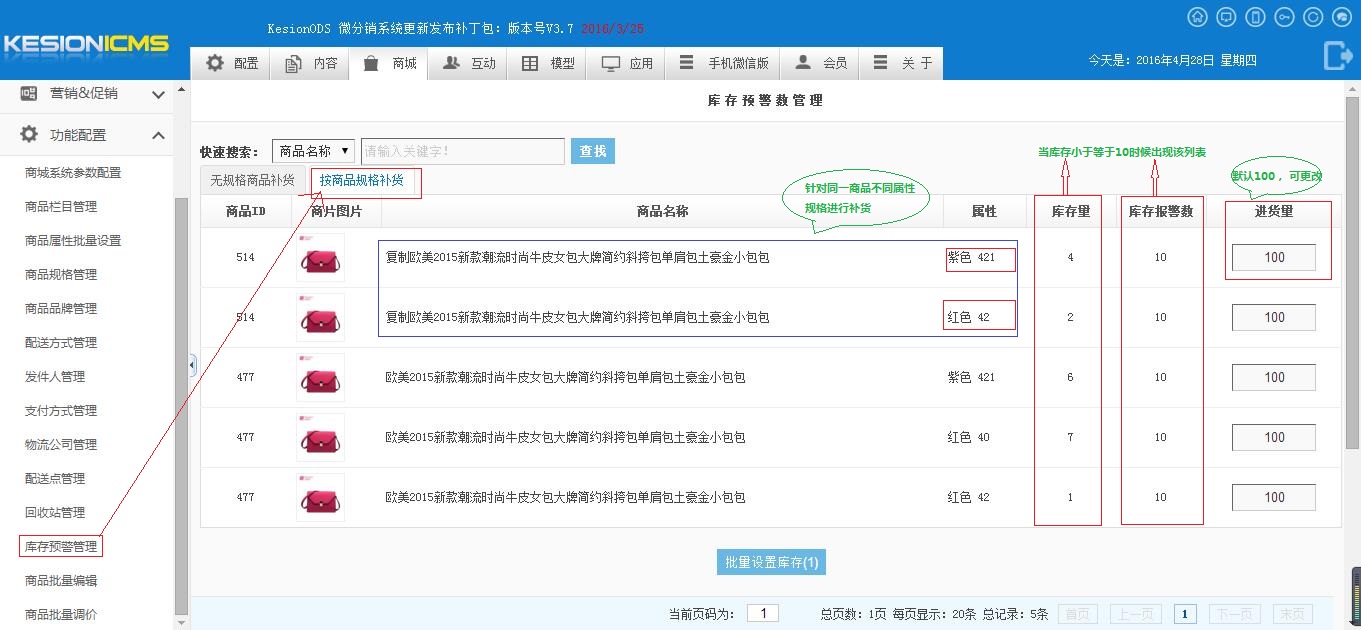Click the chat bubbles icon in header
This screenshot has width=1361, height=630.
click(1342, 17)
